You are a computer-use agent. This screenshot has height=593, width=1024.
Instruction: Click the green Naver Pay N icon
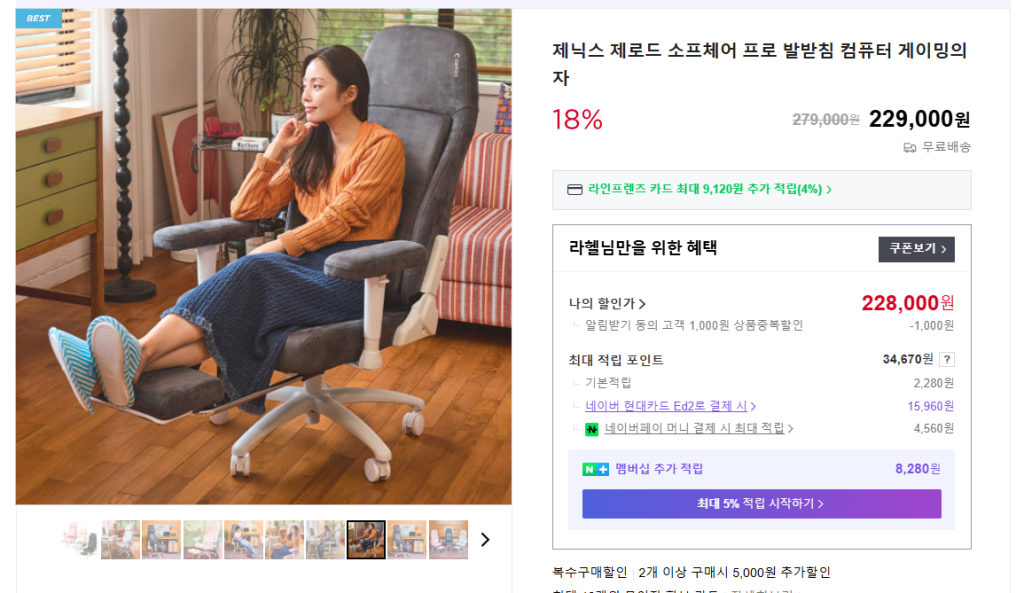click(592, 429)
